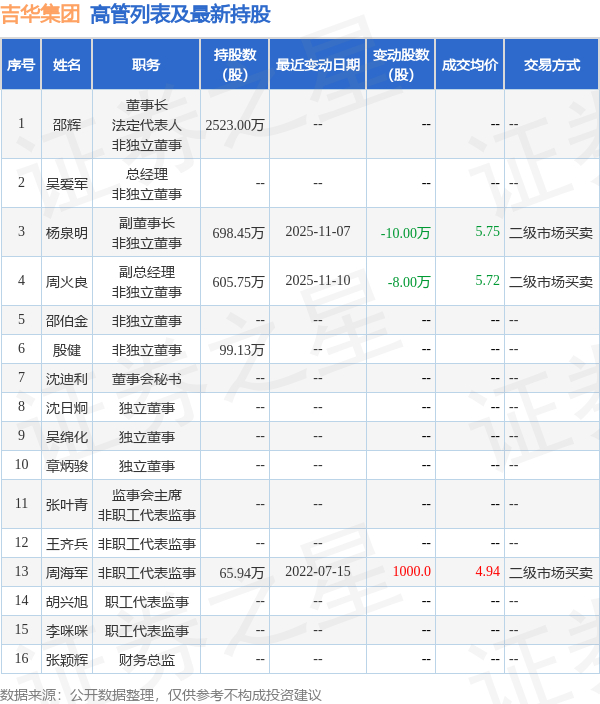Viewport: 600px width, 704px height.
Task: Click 二级市场买卖 in 杨泉明 row
Action: (551, 233)
